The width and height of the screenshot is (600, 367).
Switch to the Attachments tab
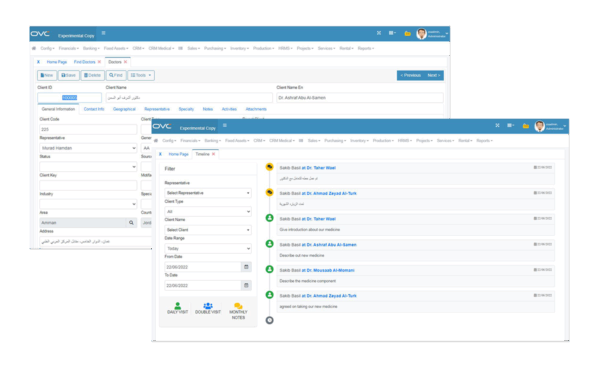256,109
